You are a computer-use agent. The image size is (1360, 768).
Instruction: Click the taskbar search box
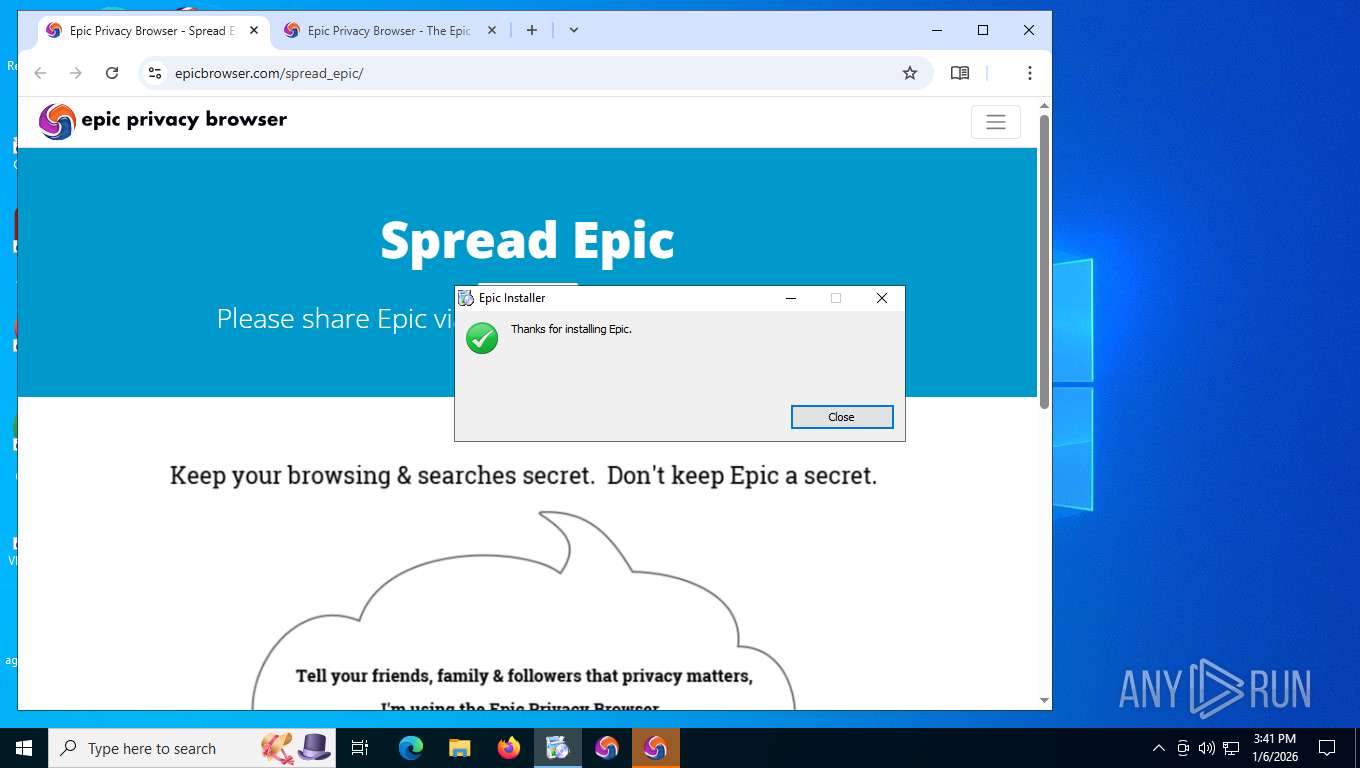tap(192, 748)
